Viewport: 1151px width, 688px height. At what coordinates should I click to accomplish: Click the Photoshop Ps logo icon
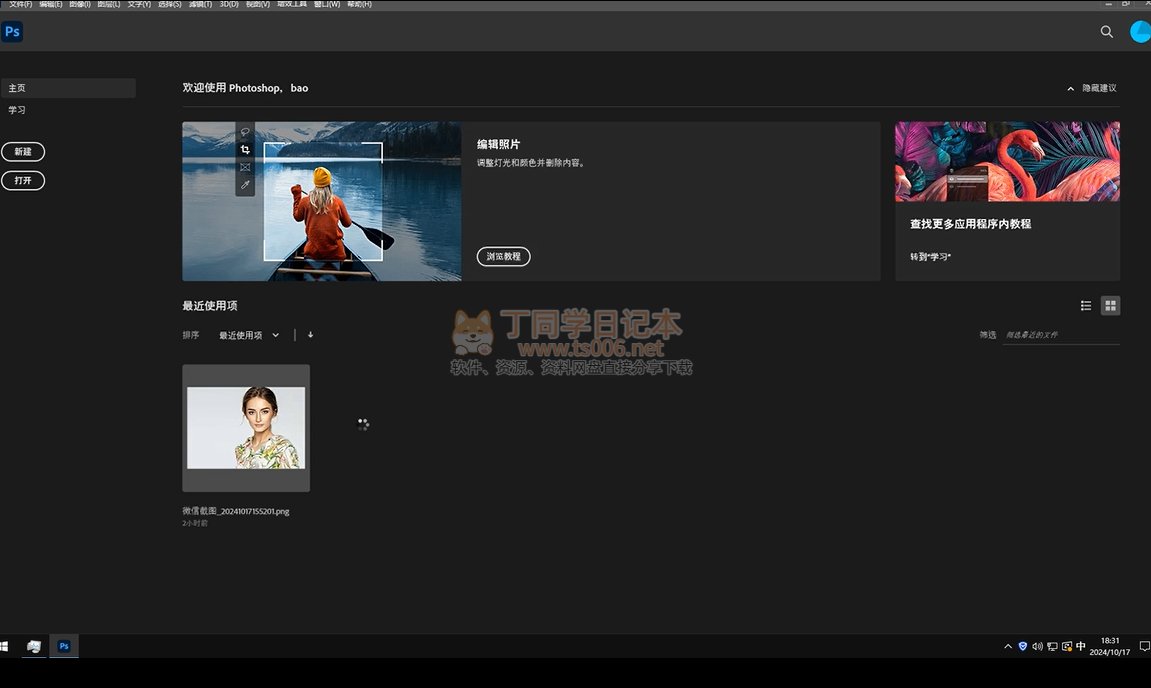point(12,32)
